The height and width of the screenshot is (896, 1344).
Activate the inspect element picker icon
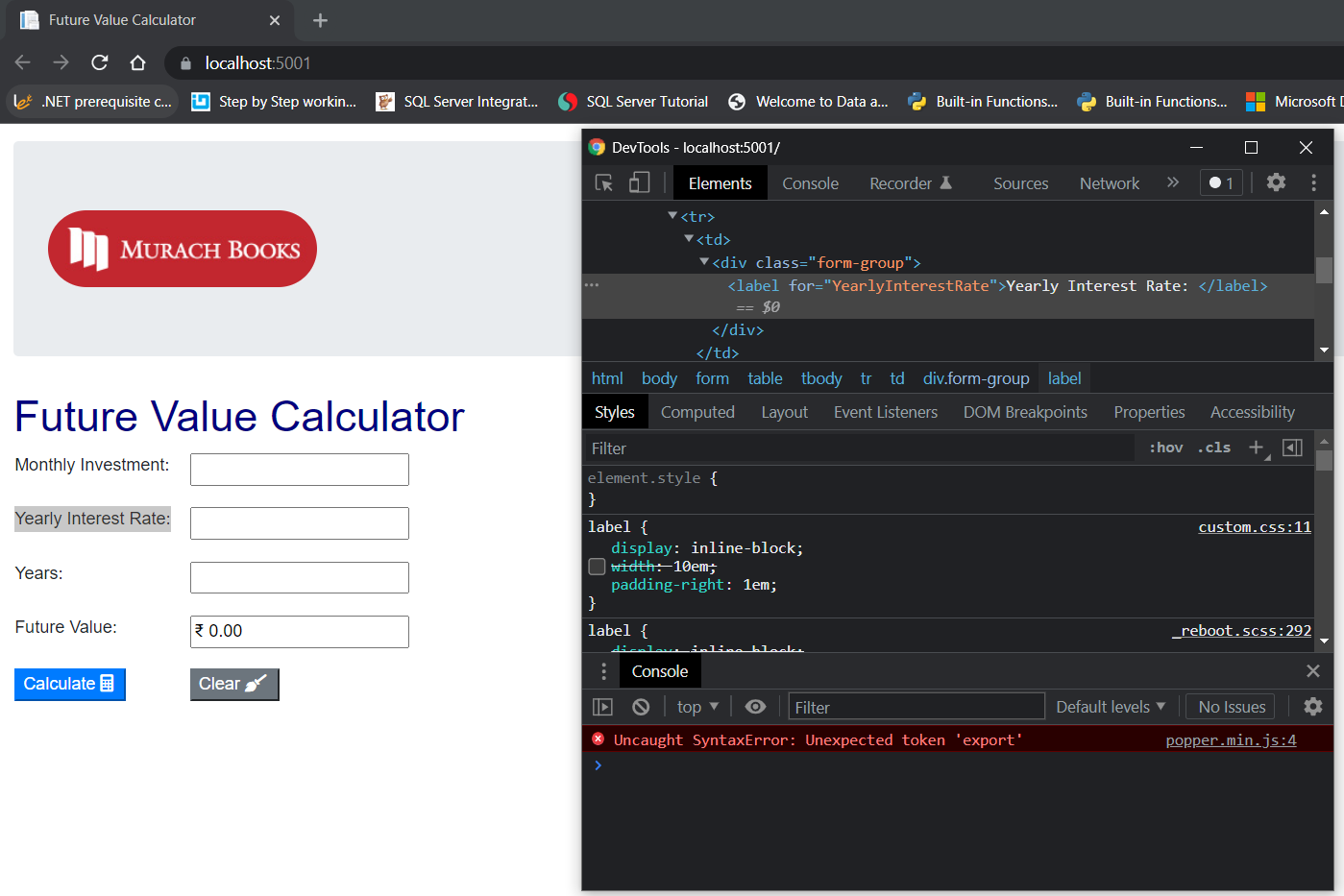tap(604, 182)
